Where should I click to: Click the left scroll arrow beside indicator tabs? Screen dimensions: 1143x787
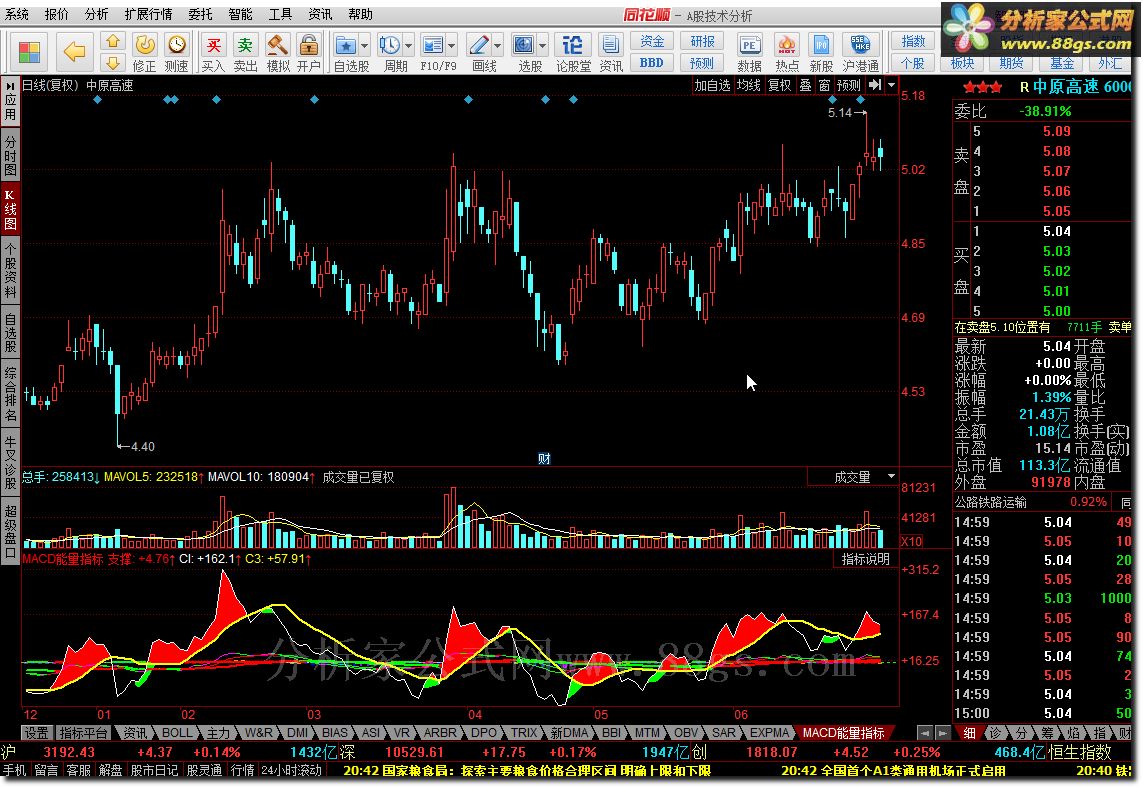coord(926,732)
